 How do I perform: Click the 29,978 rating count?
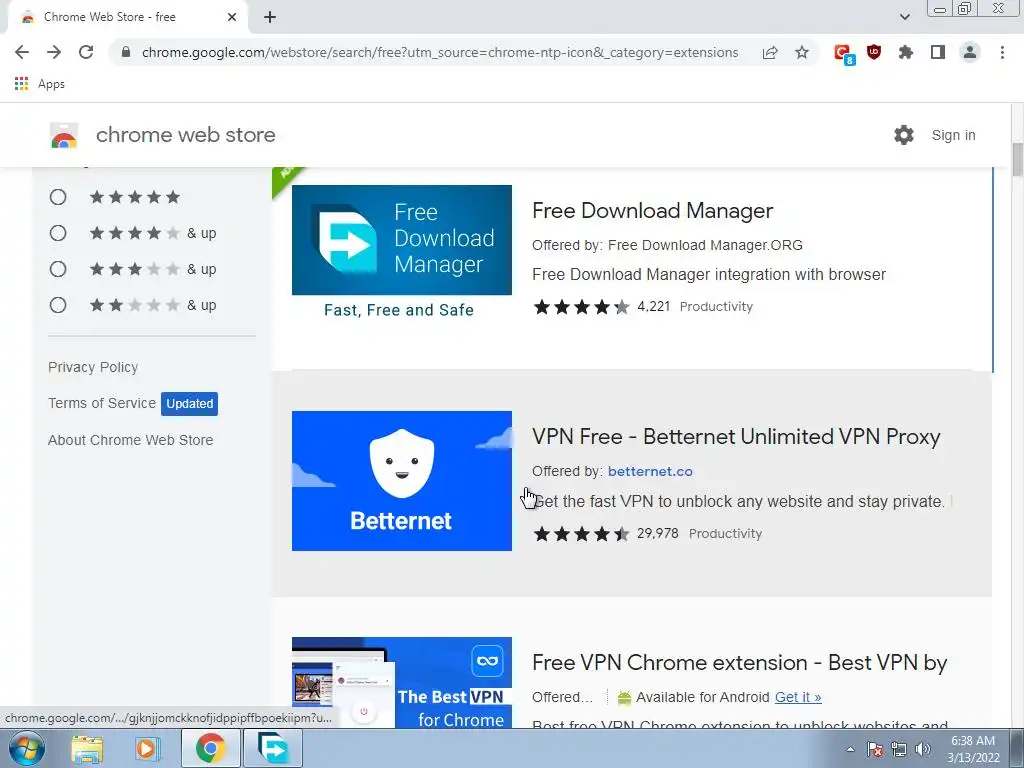point(658,534)
